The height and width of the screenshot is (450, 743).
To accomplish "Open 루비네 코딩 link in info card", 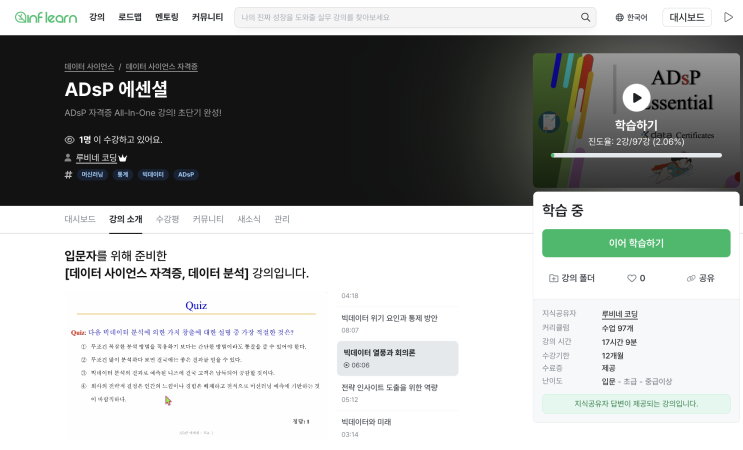I will (x=619, y=314).
